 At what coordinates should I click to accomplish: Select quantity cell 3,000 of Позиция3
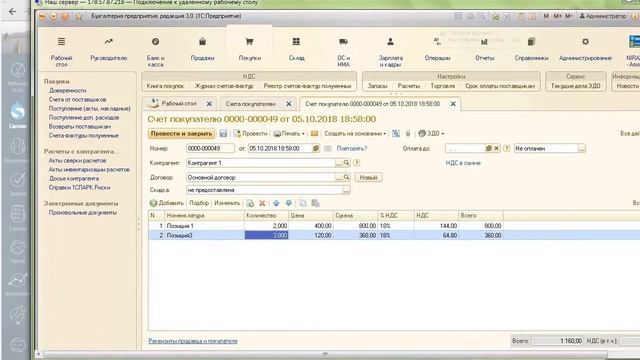tap(267, 236)
